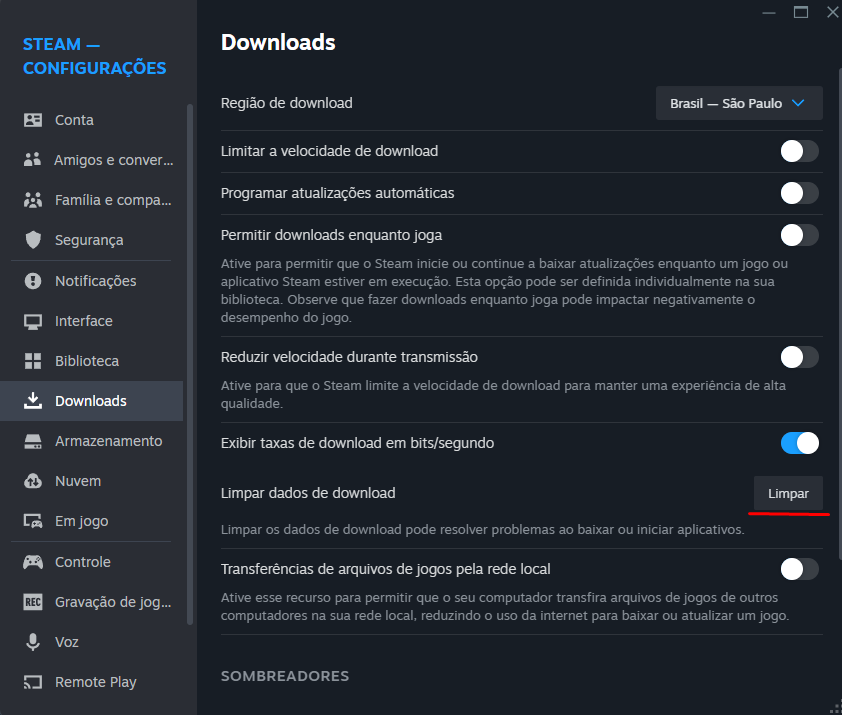Click the Amigos e conversas people icon
This screenshot has height=715, width=842.
[x=33, y=160]
